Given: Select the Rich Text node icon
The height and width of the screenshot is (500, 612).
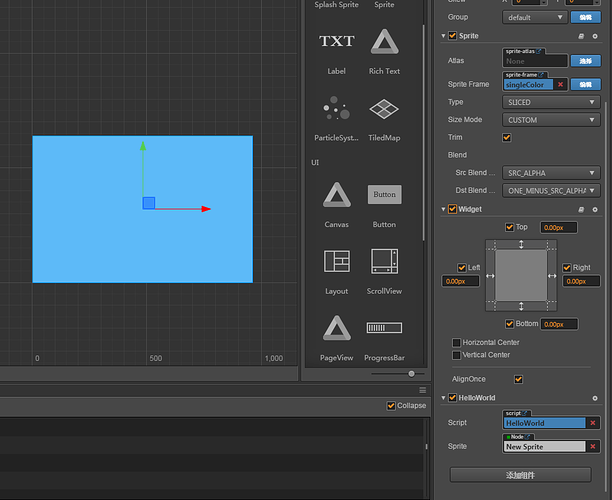Looking at the screenshot, I should [x=384, y=42].
